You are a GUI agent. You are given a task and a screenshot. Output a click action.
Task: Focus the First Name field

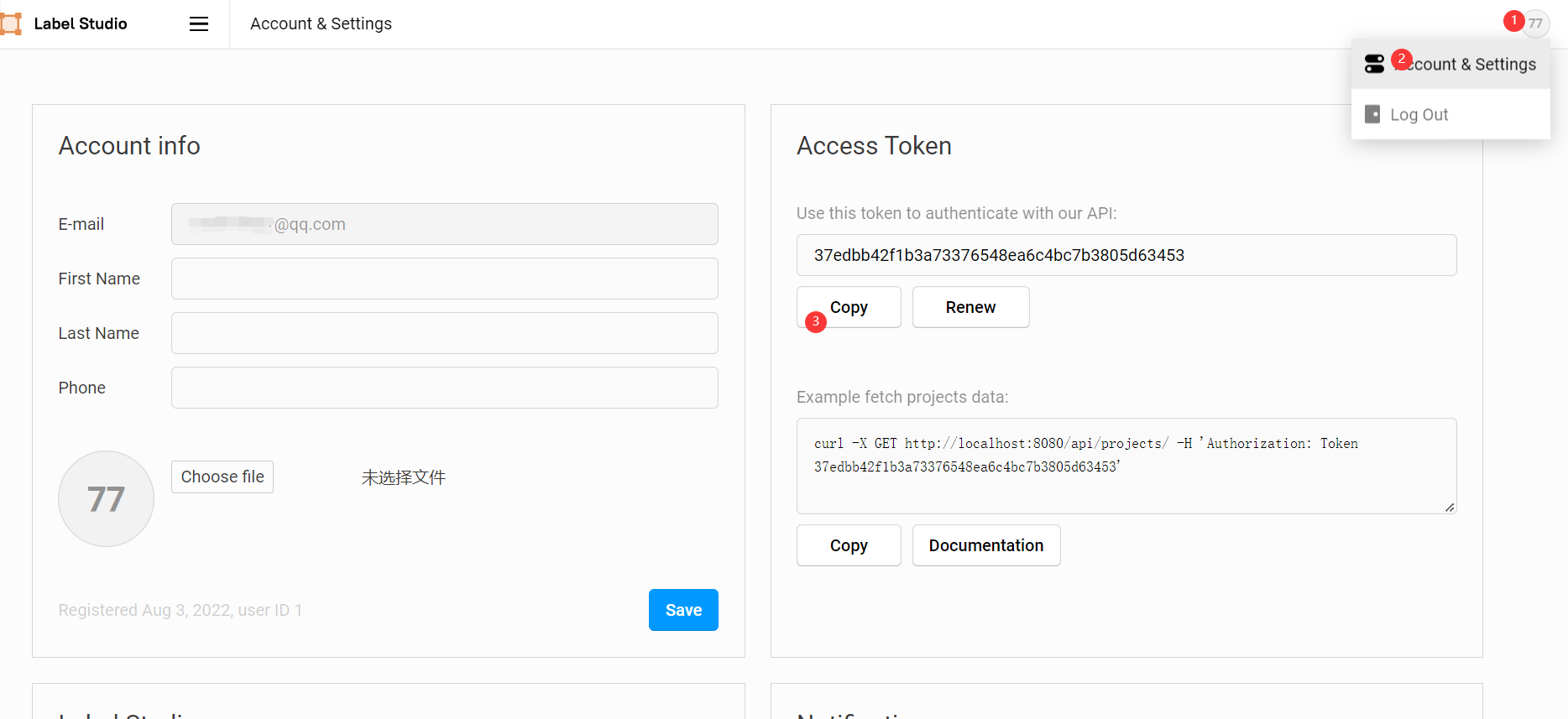(445, 279)
